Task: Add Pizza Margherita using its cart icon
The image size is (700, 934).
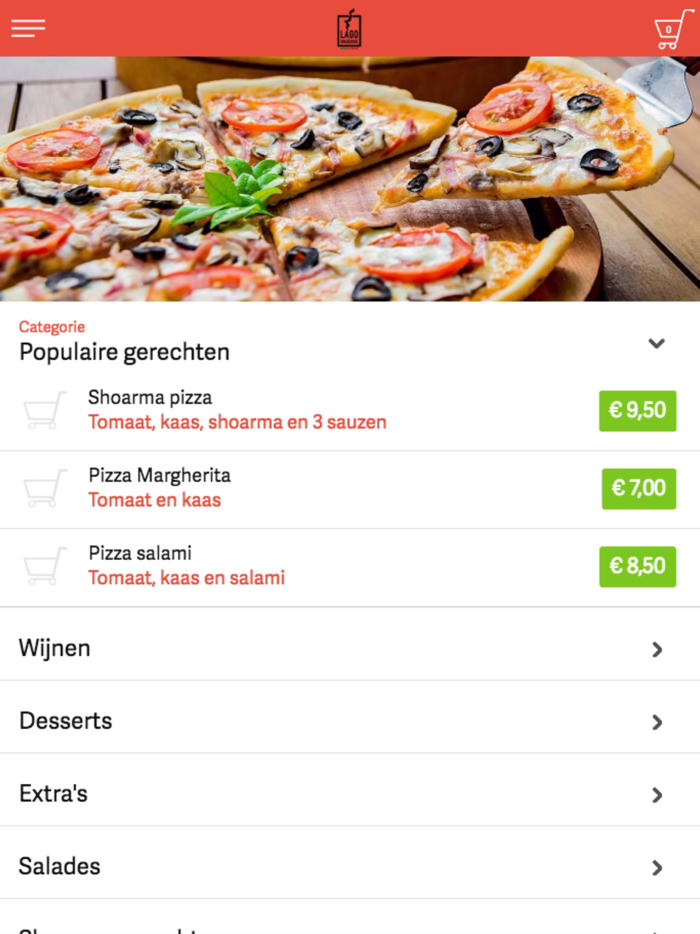Action: 45,489
